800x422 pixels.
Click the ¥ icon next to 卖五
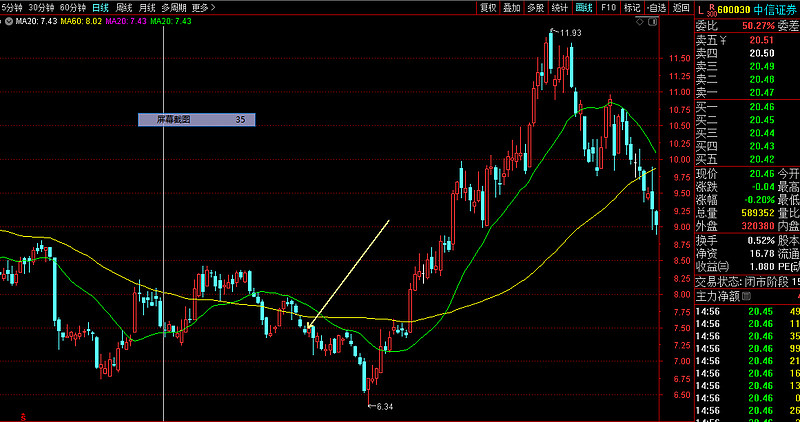point(722,40)
